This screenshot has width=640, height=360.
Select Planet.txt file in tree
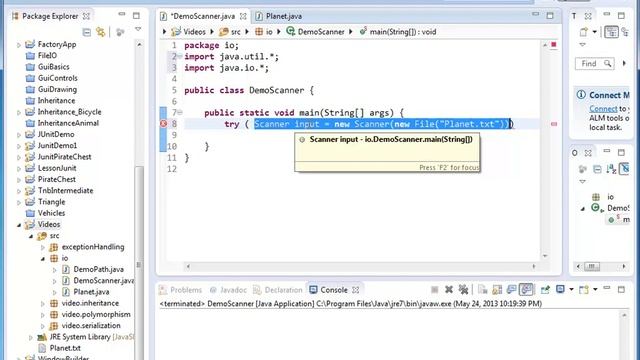pyautogui.click(x=60, y=348)
